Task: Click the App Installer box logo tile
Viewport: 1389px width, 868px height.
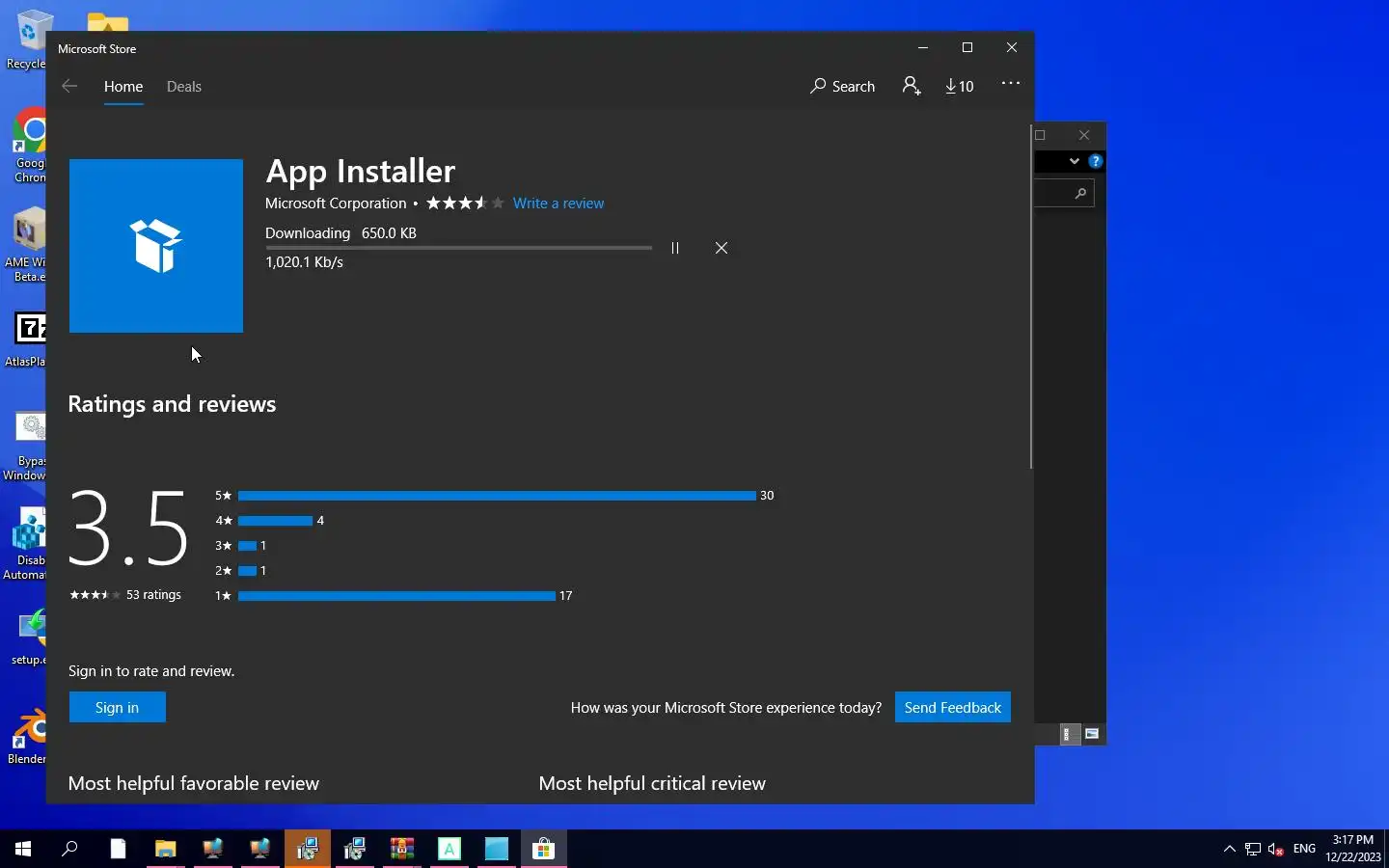Action: click(156, 246)
